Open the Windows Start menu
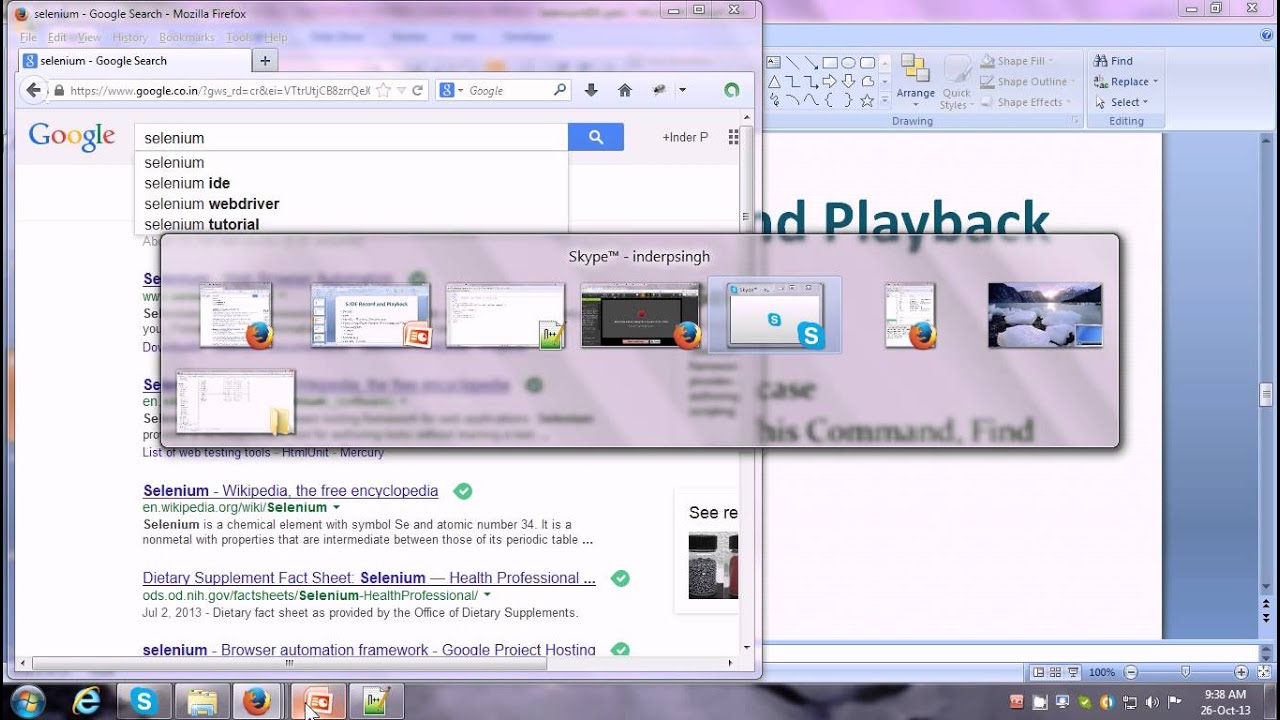Image resolution: width=1280 pixels, height=720 pixels. coord(27,701)
